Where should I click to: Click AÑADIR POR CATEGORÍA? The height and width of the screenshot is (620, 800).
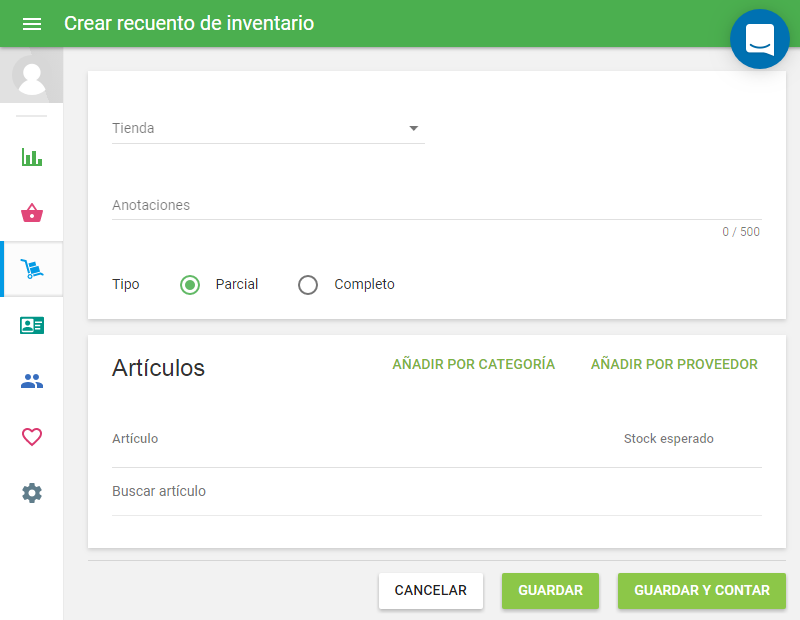(x=474, y=364)
